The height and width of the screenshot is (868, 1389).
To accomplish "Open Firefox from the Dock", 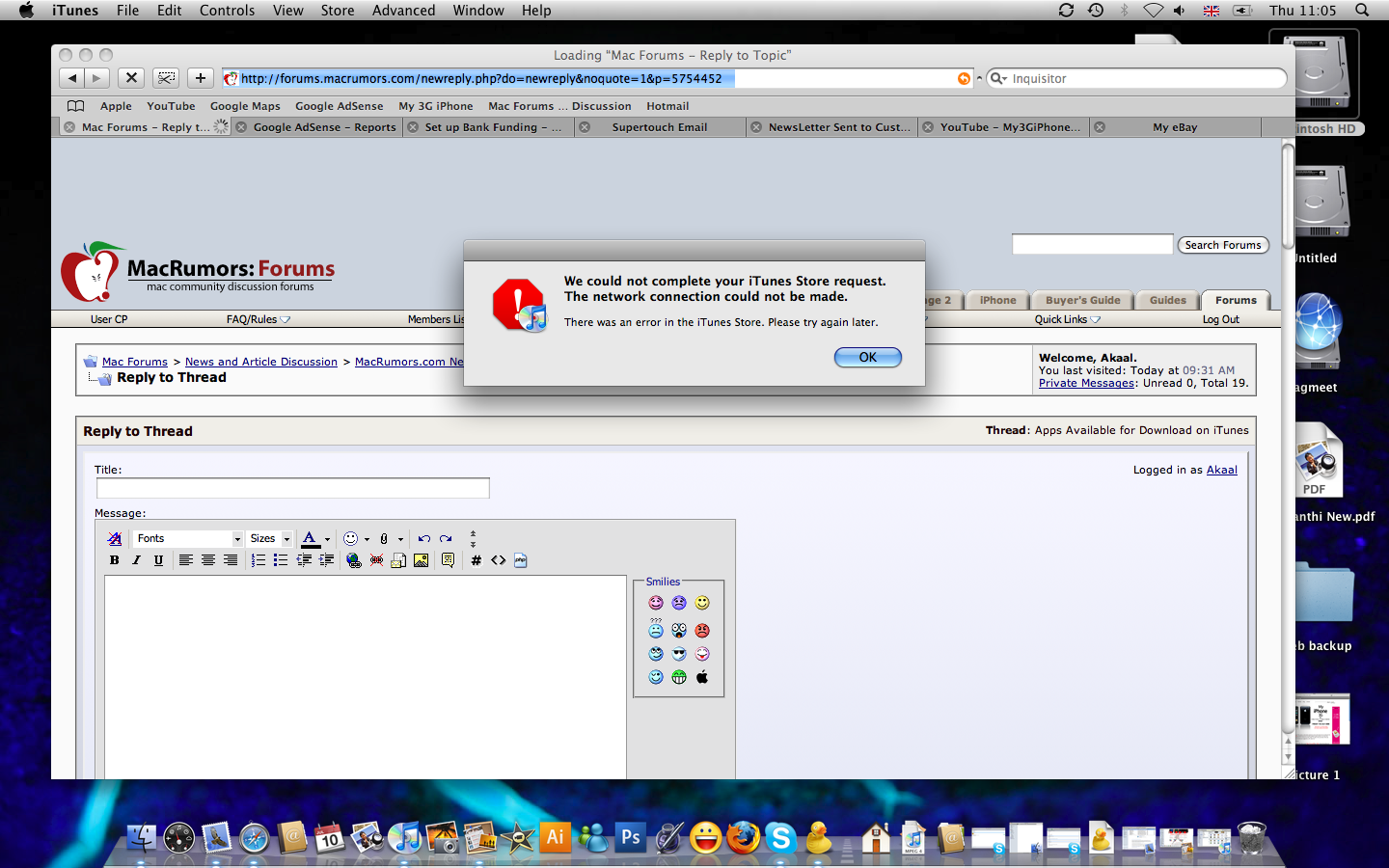I will pos(743,837).
